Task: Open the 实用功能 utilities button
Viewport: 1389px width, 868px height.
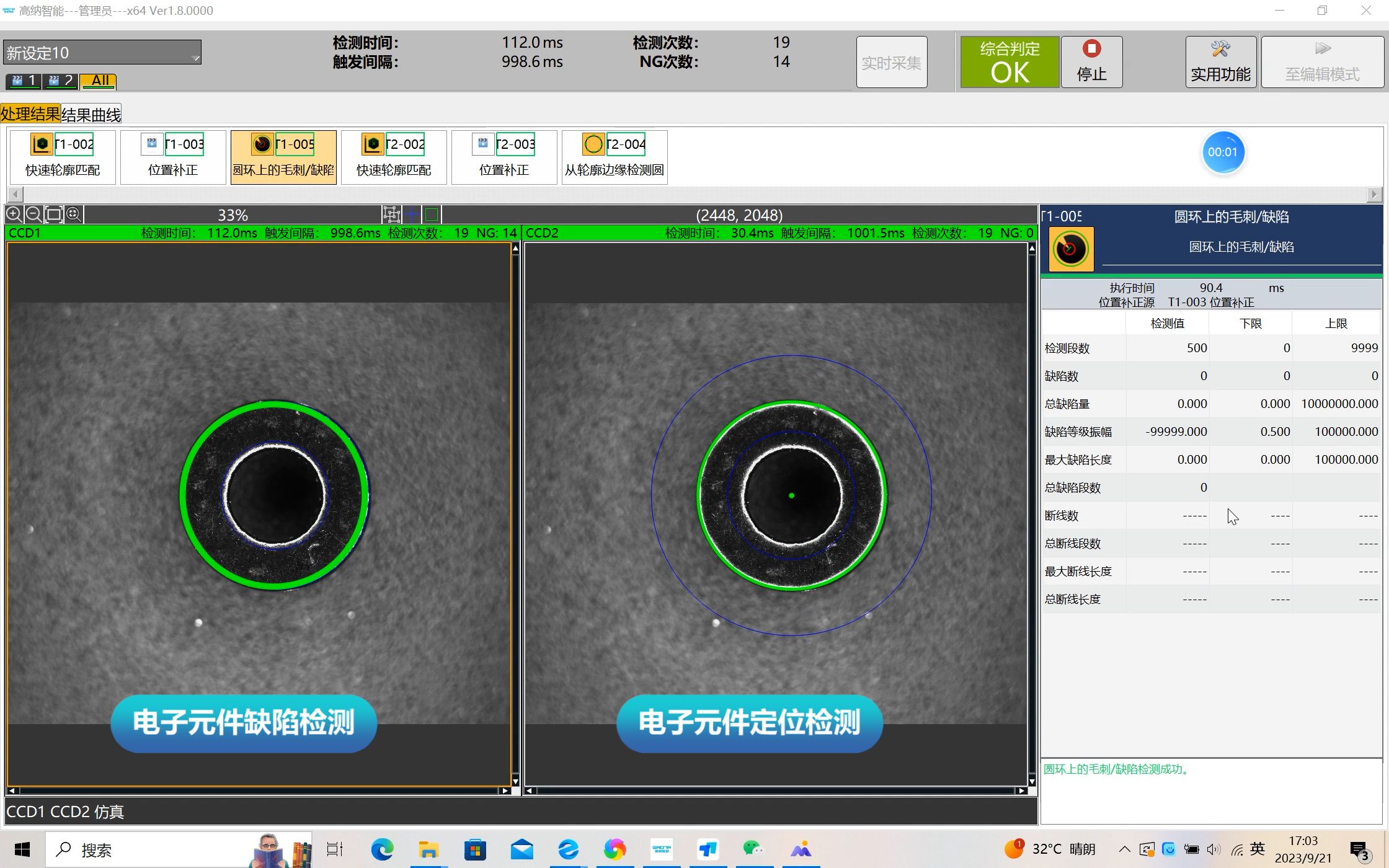Action: [x=1220, y=62]
